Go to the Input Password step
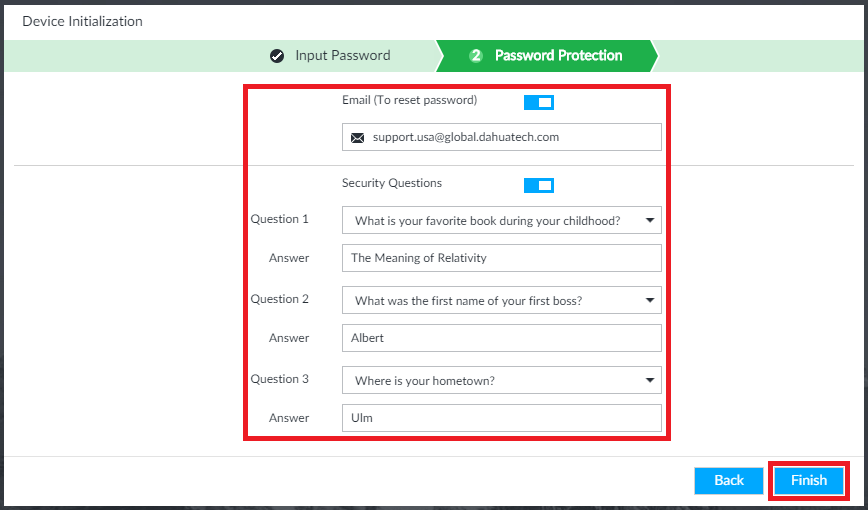 click(342, 56)
